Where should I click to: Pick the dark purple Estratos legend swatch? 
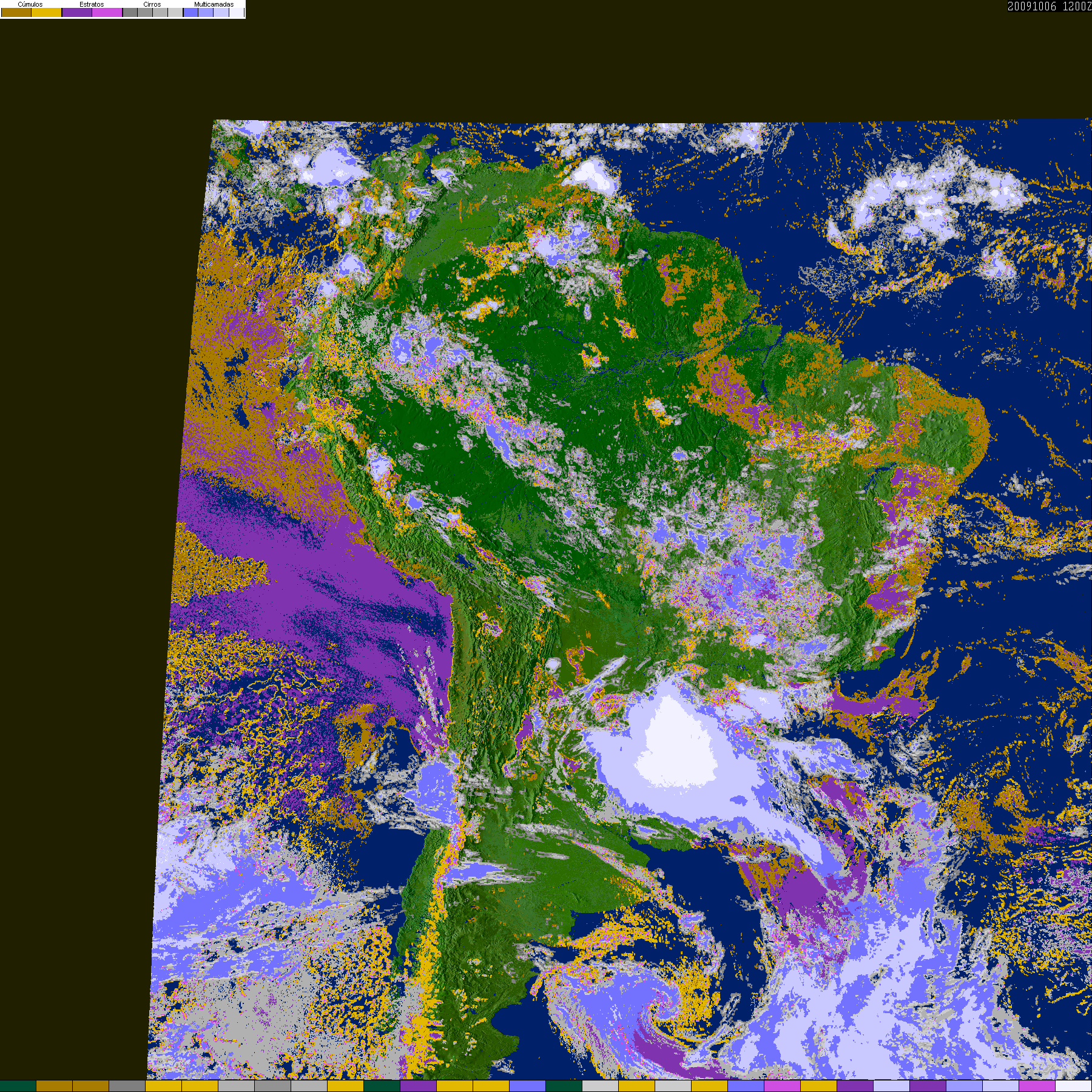(77, 12)
